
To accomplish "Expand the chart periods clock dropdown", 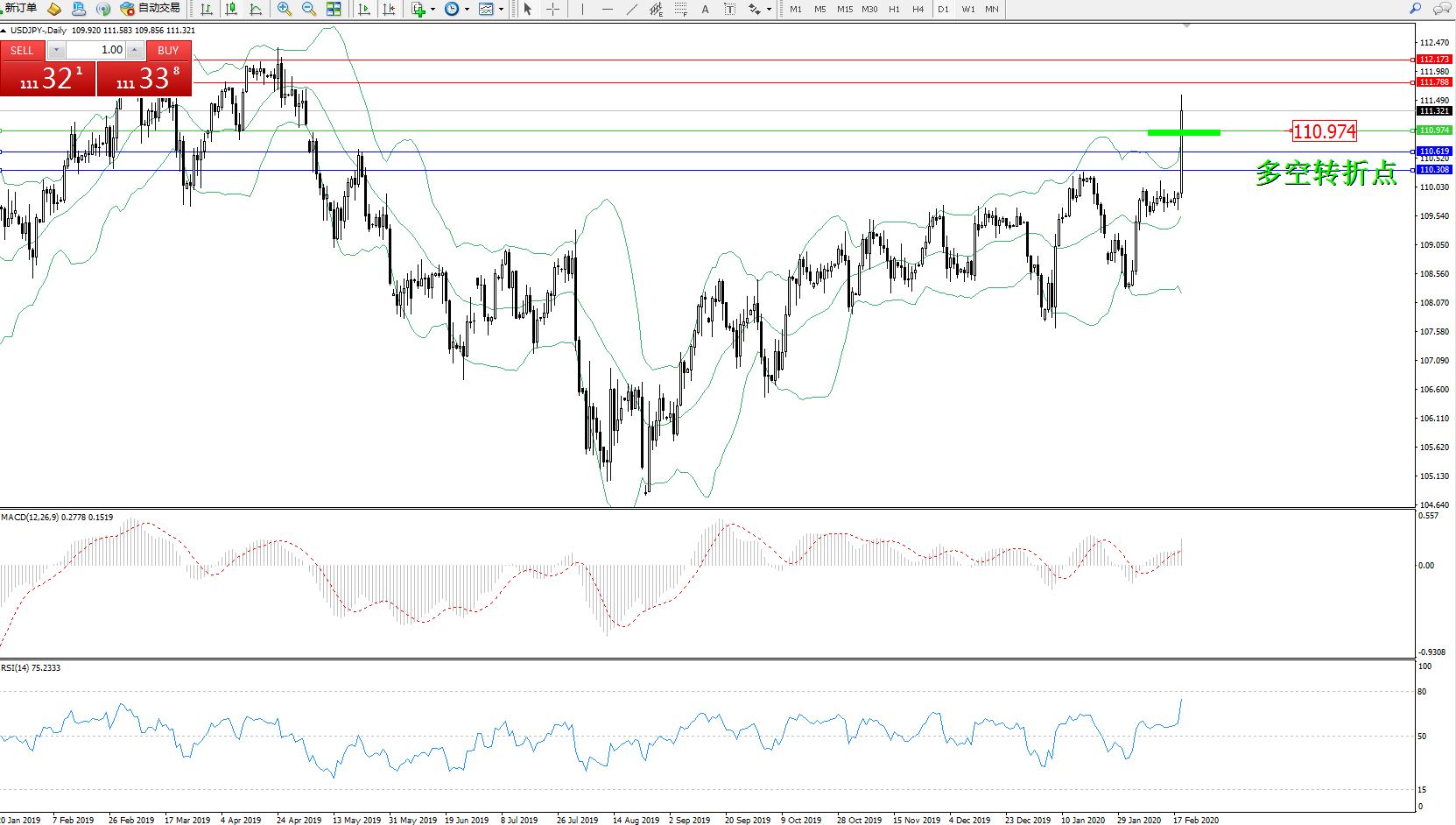I will (x=467, y=10).
